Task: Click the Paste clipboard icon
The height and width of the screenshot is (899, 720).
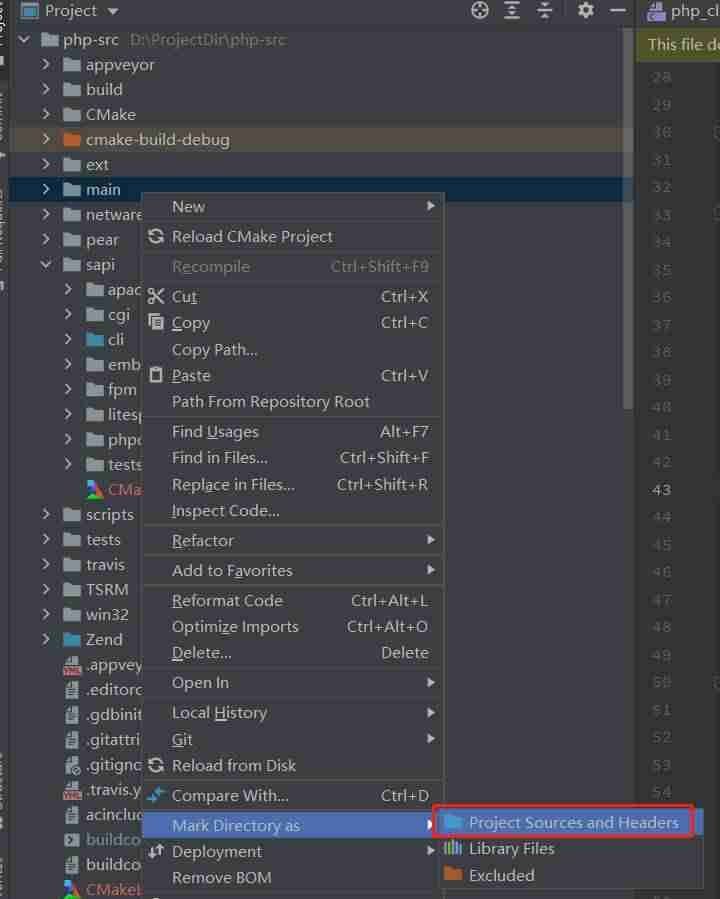Action: point(156,376)
